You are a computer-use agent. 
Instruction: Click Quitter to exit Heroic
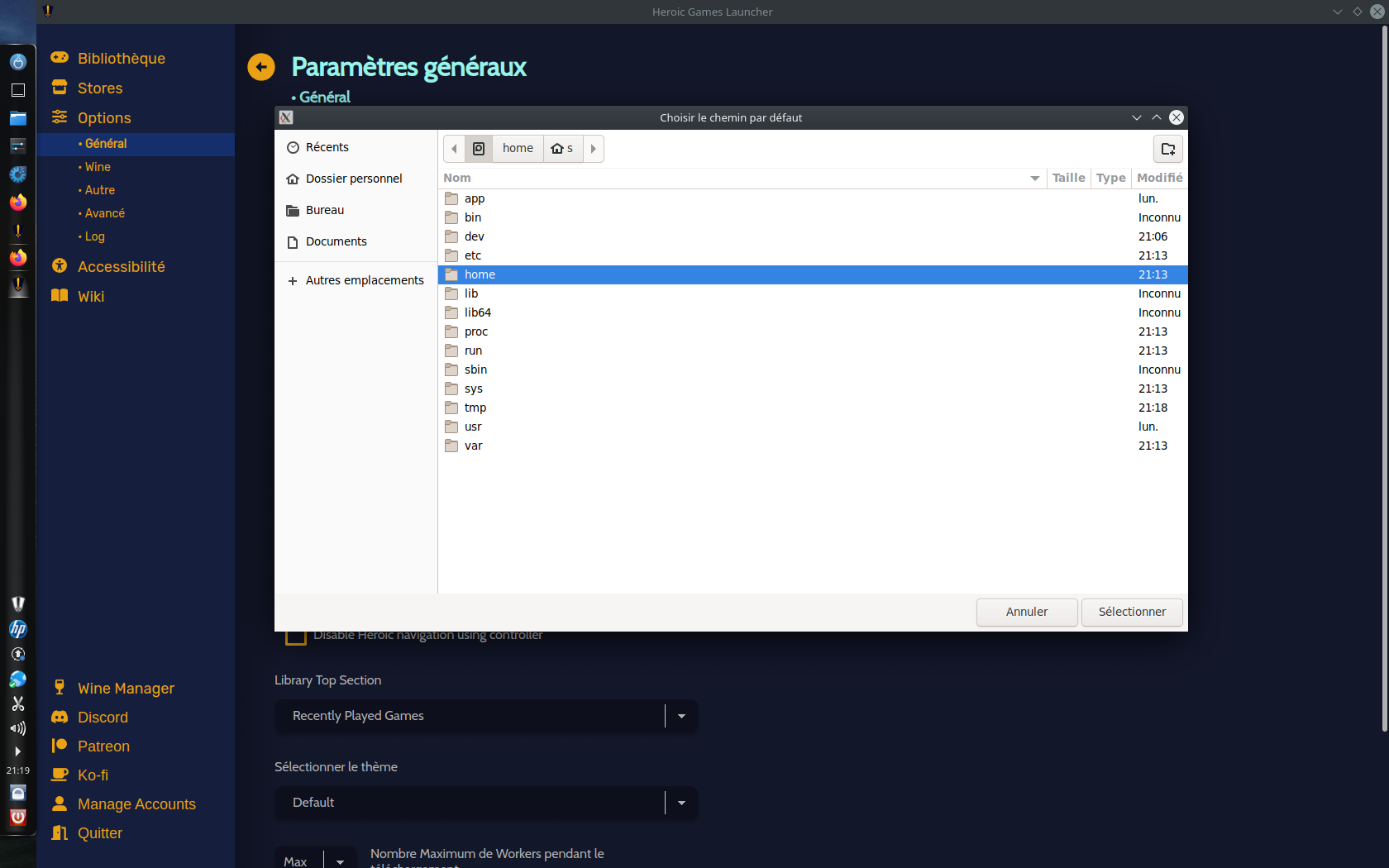tap(87, 833)
